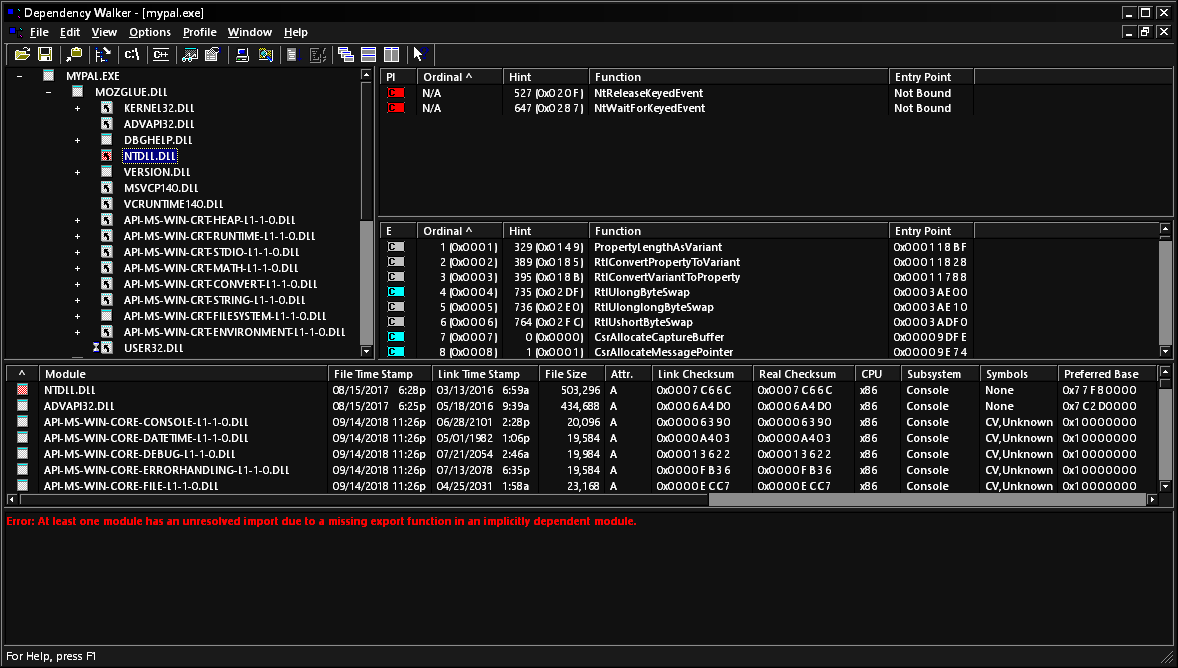The image size is (1178, 668).
Task: Collapse the MOZGLUE.DLL tree node
Action: click(47, 91)
